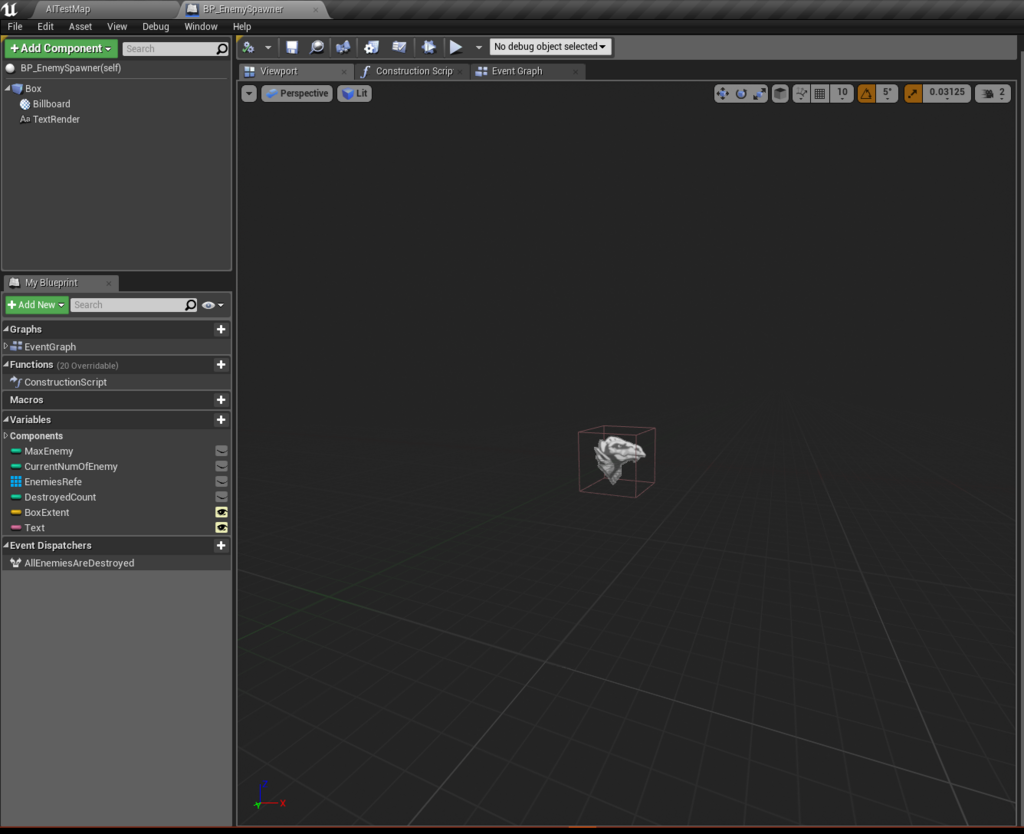Image resolution: width=1024 pixels, height=834 pixels.
Task: Open the Debug menu
Action: (x=155, y=27)
